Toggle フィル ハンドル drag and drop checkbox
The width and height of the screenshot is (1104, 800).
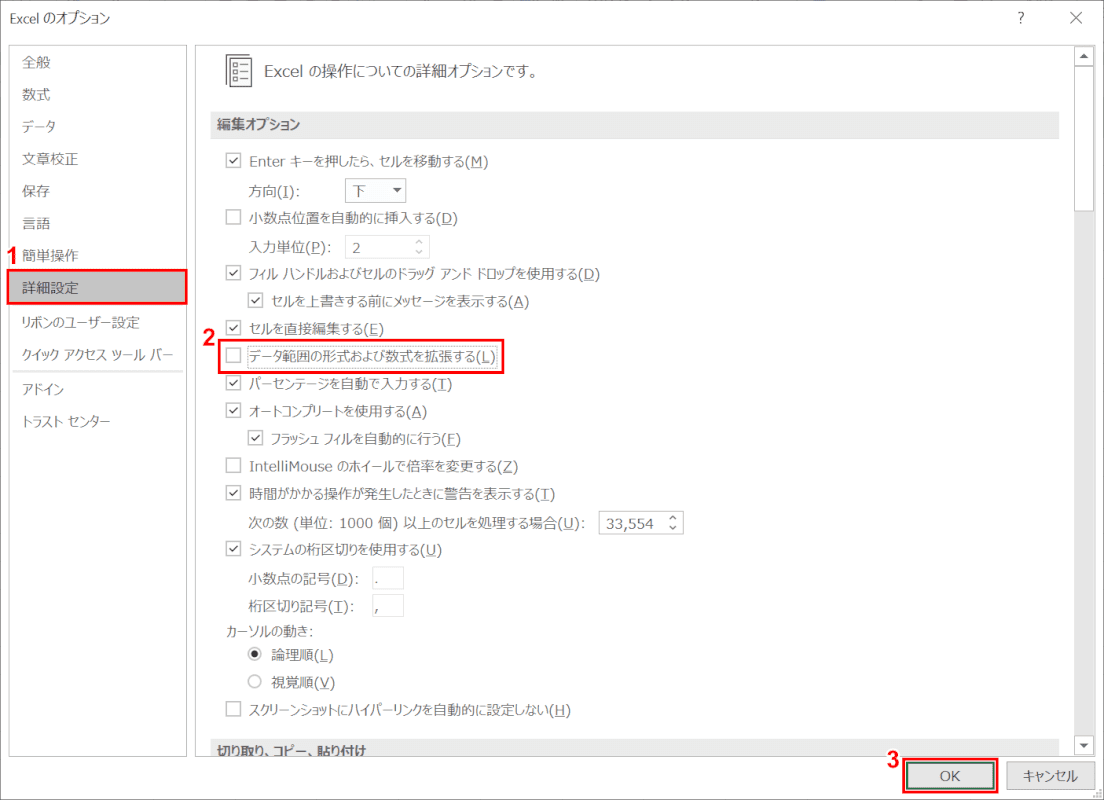(233, 273)
